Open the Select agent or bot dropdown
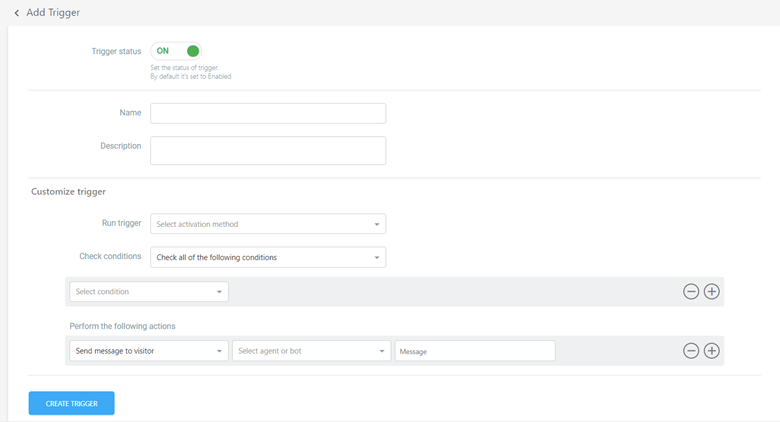 tap(311, 351)
